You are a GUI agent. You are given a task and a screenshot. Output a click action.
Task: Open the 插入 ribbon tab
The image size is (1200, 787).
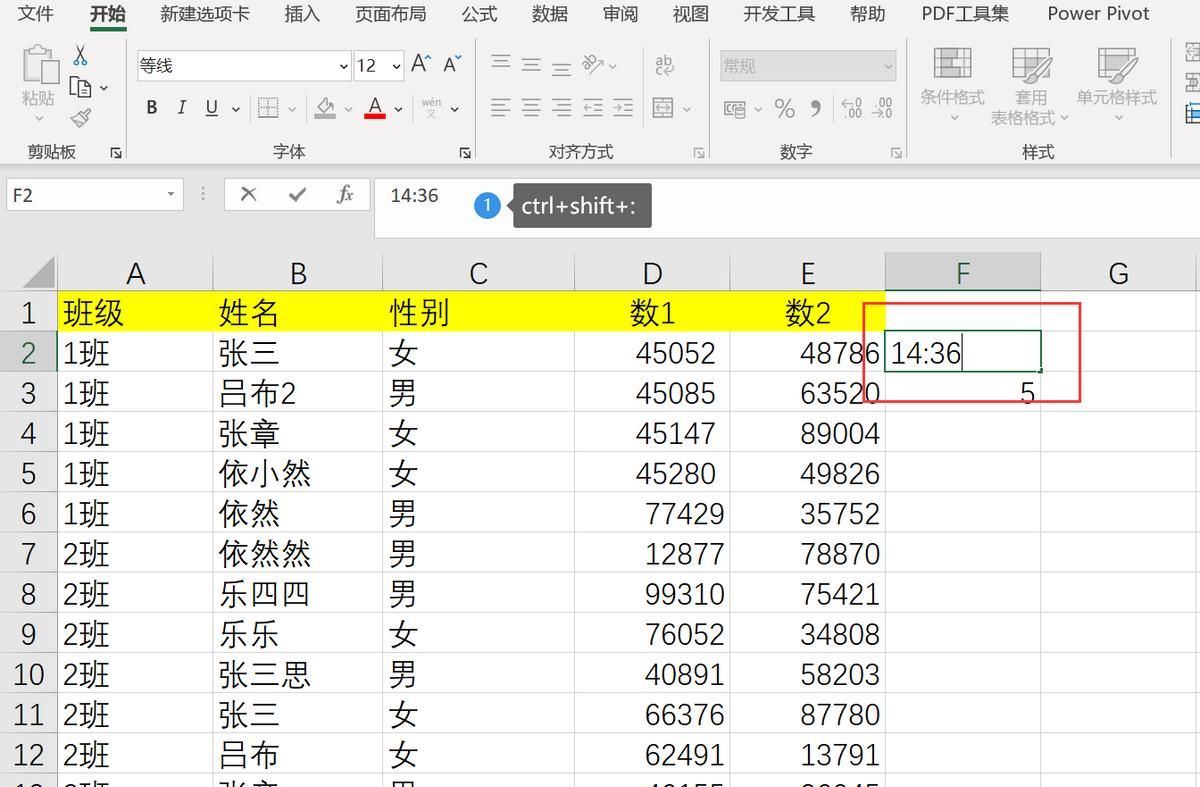tap(302, 14)
